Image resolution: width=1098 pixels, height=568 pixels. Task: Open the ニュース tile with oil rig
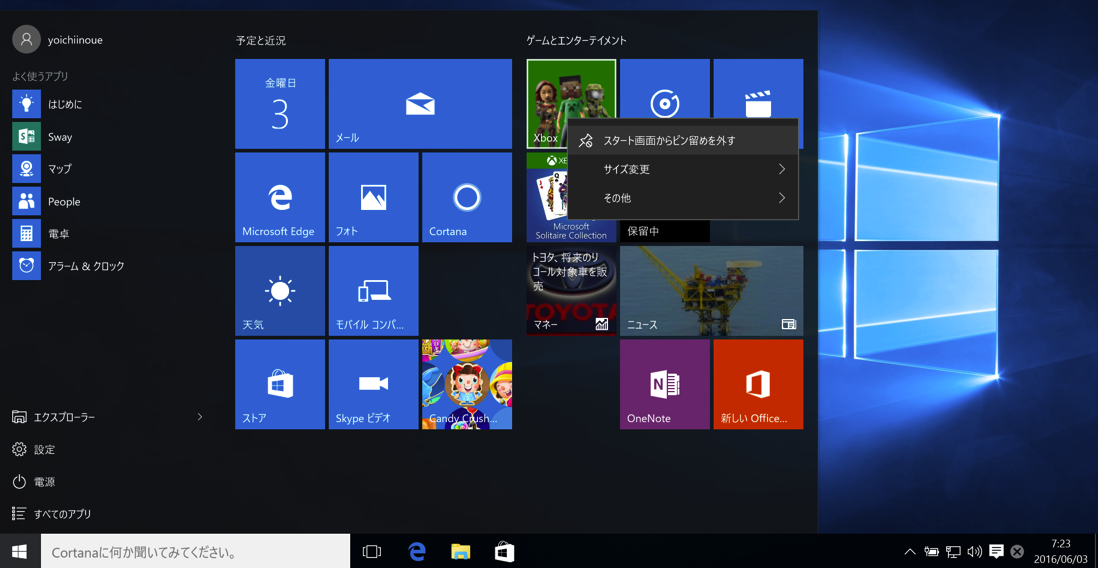(711, 291)
